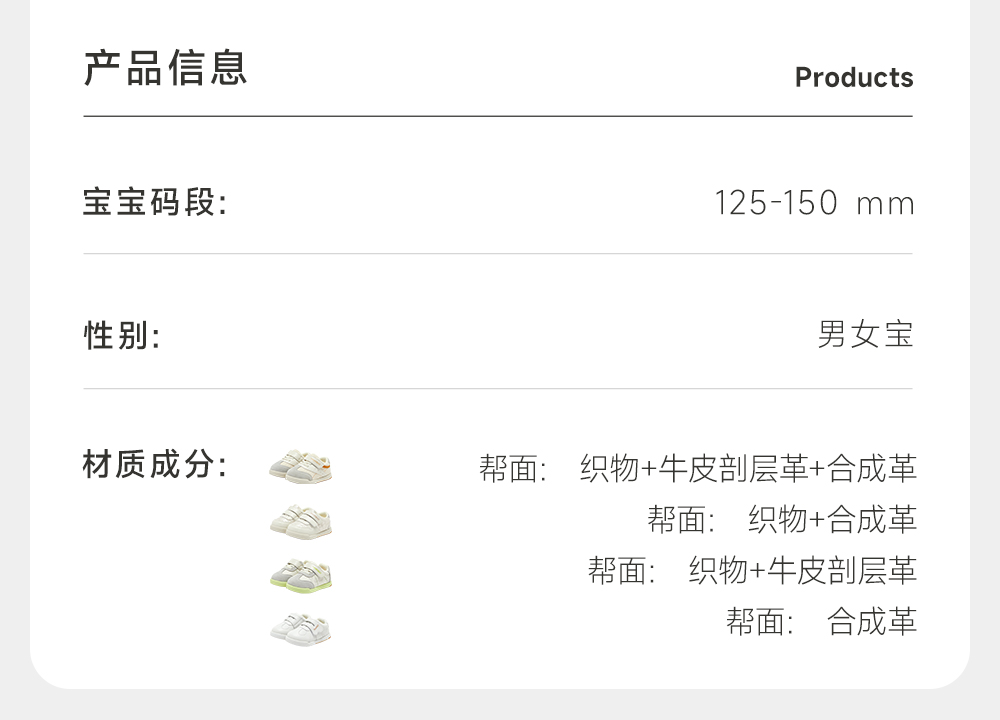Click the 125-150 mm size value
1000x720 pixels.
[x=814, y=203]
